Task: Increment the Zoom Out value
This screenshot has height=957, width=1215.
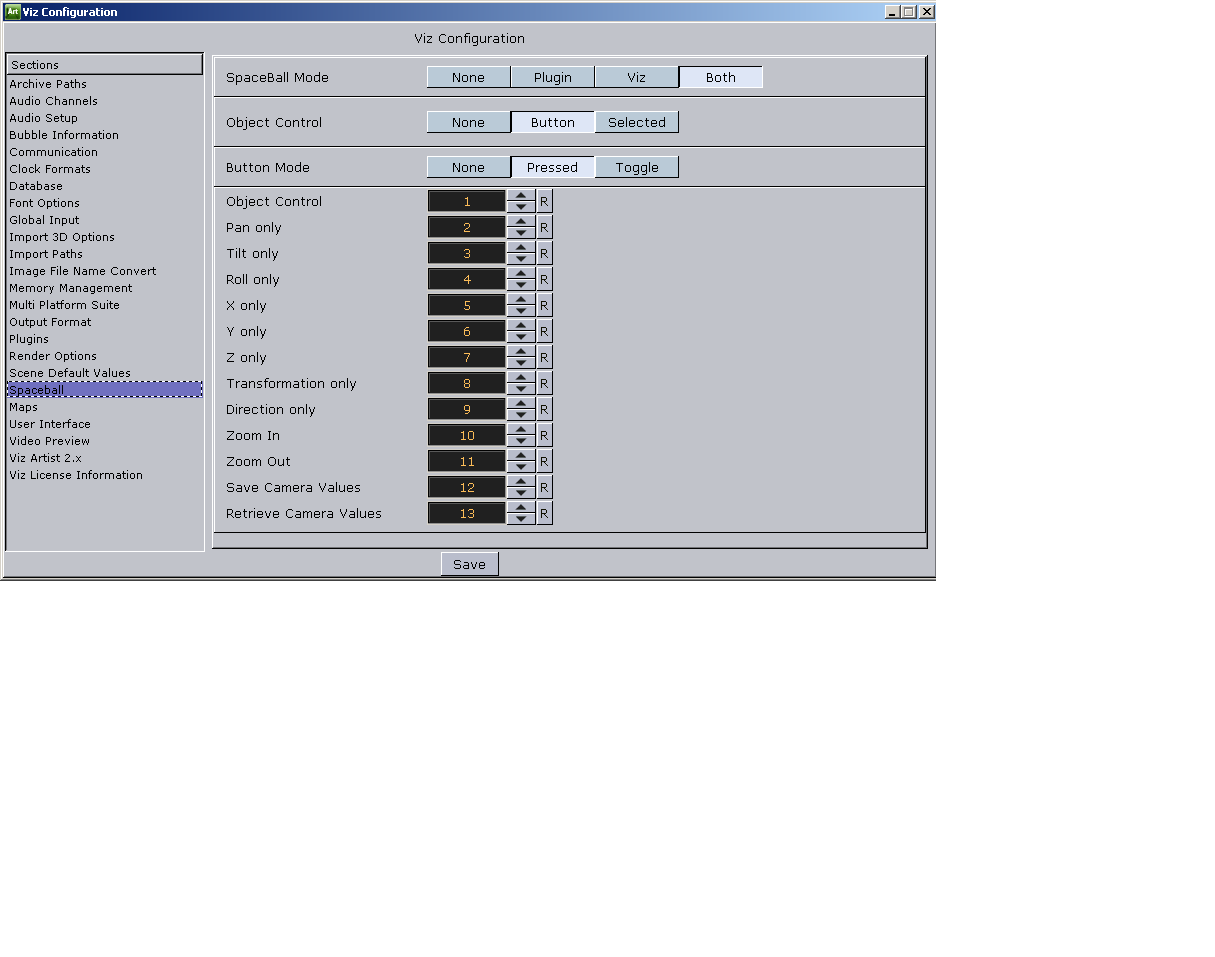Action: 521,457
